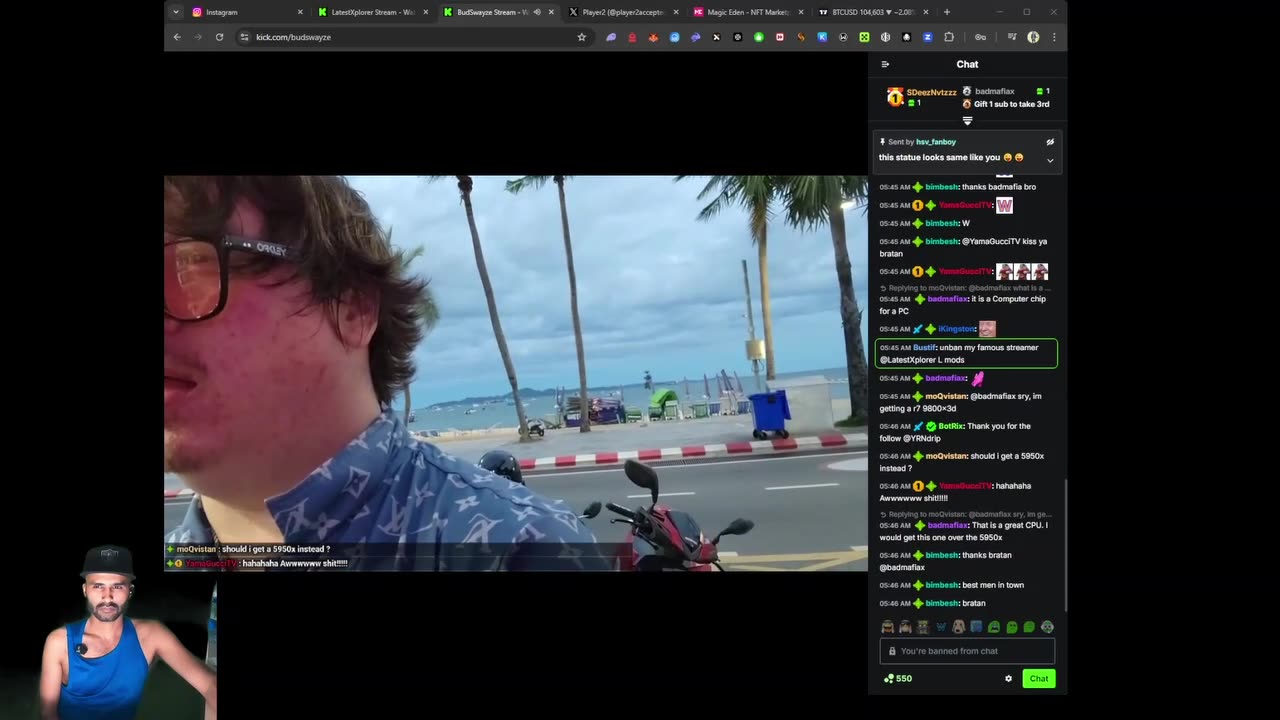1280x720 pixels.
Task: Reload the kick.com page
Action: click(219, 37)
